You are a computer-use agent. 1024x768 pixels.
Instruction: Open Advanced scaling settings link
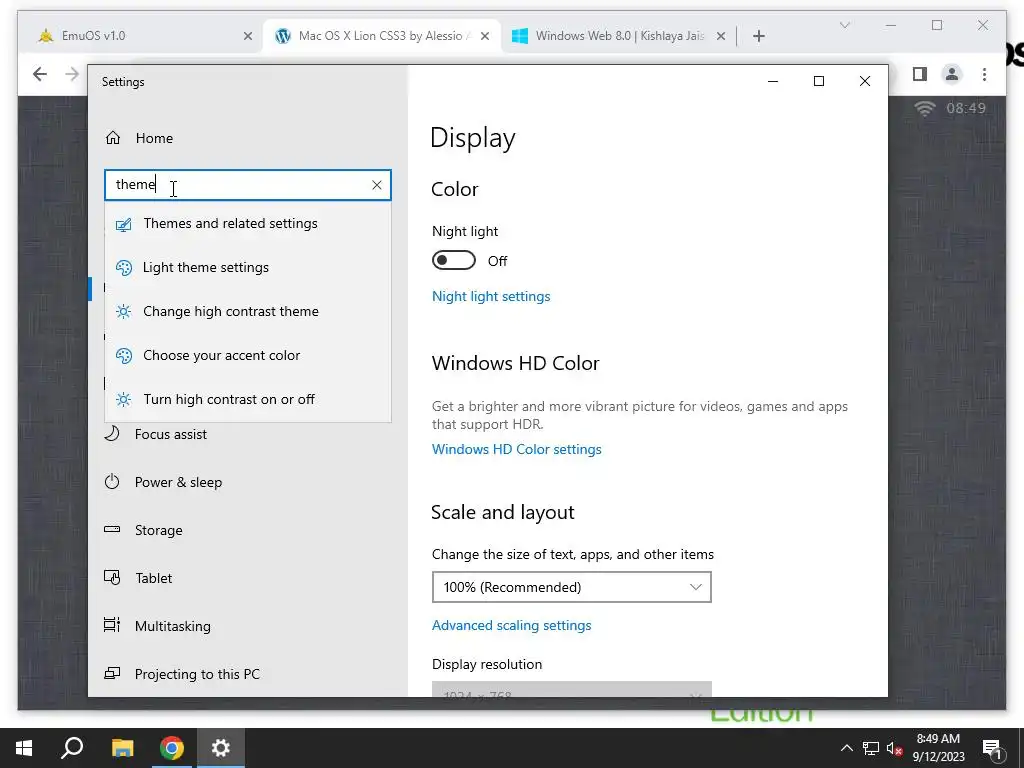tap(511, 626)
